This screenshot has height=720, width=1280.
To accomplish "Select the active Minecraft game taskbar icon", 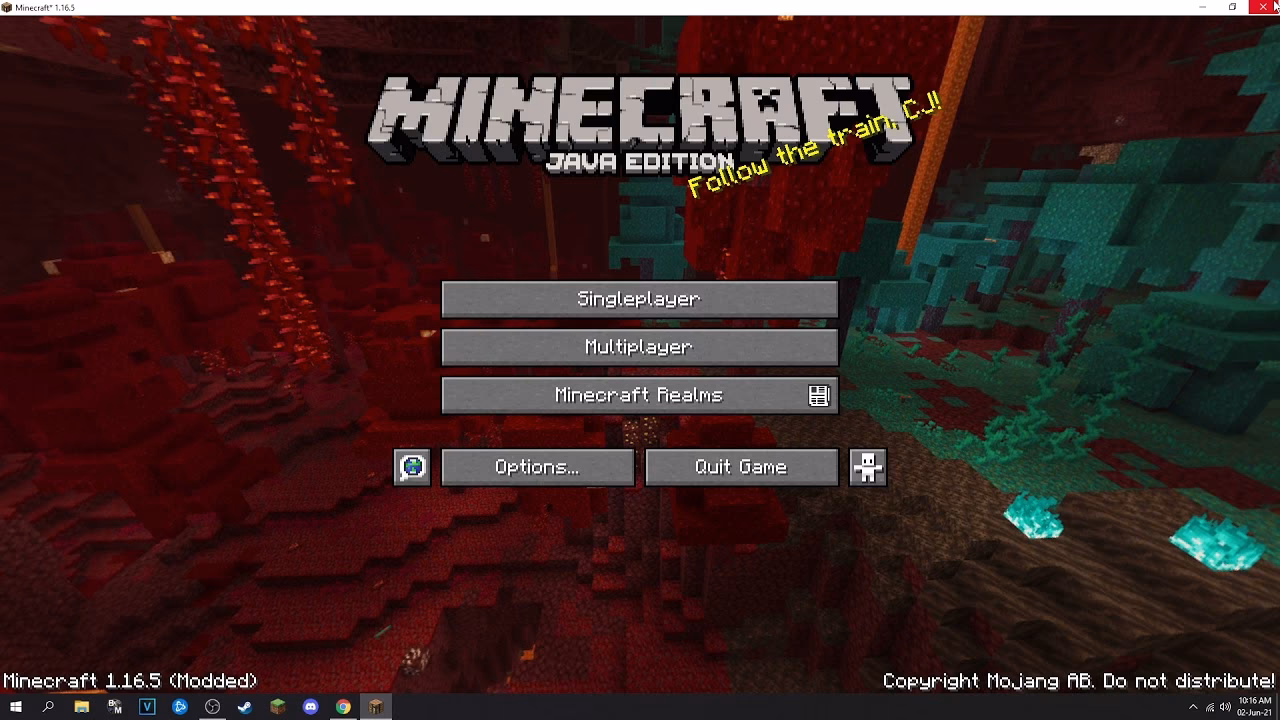I will point(376,707).
